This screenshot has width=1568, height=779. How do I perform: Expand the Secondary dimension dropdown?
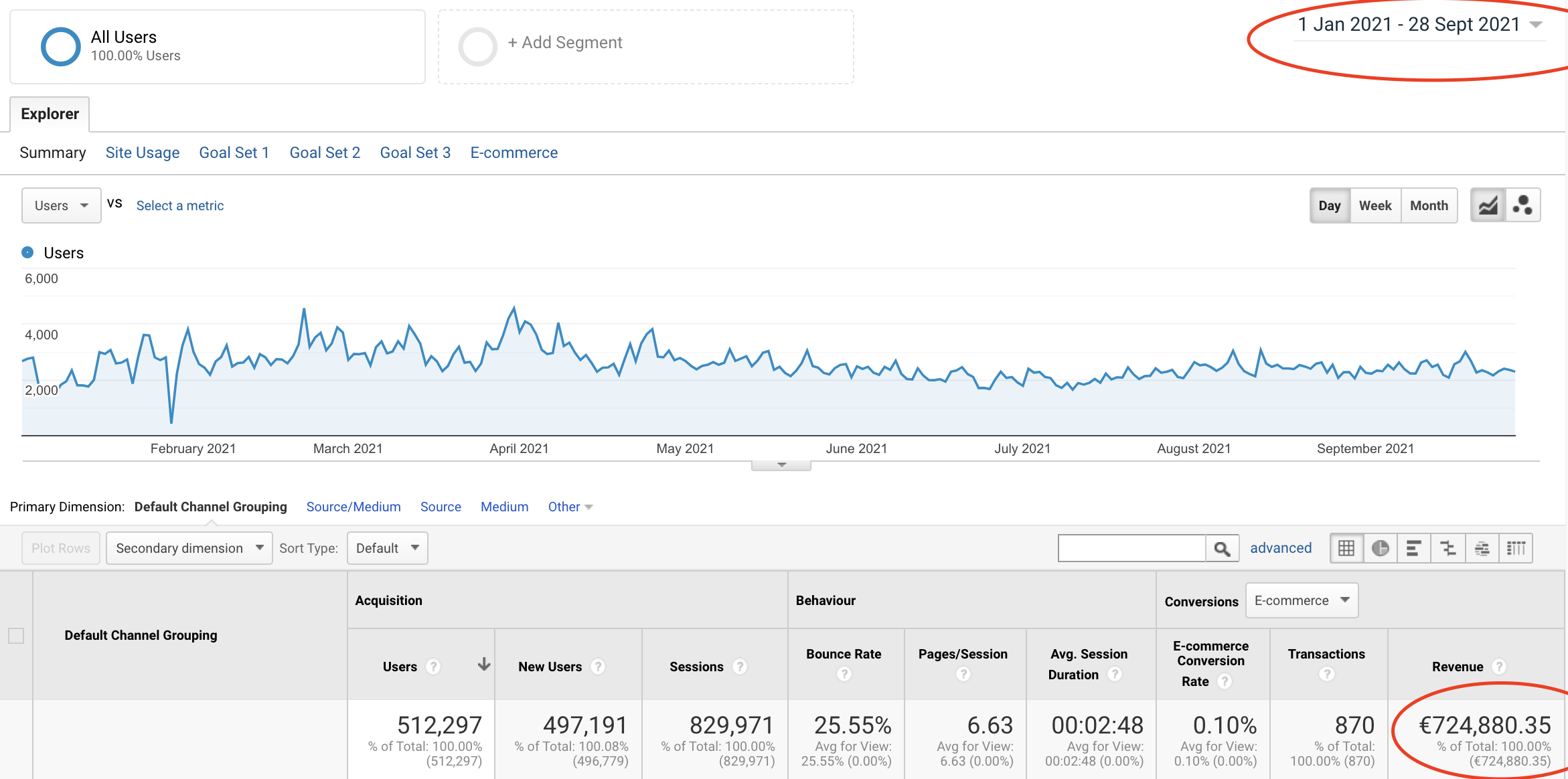coord(189,548)
